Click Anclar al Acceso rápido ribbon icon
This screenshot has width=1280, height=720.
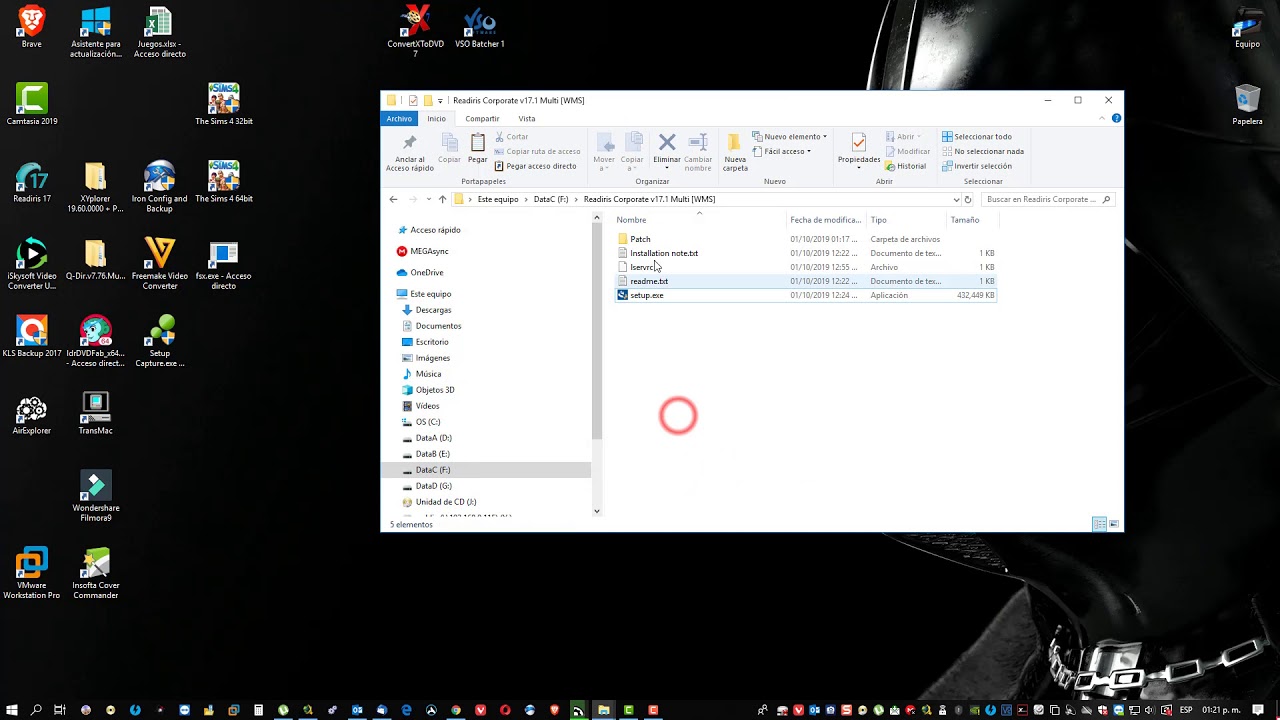(x=409, y=152)
